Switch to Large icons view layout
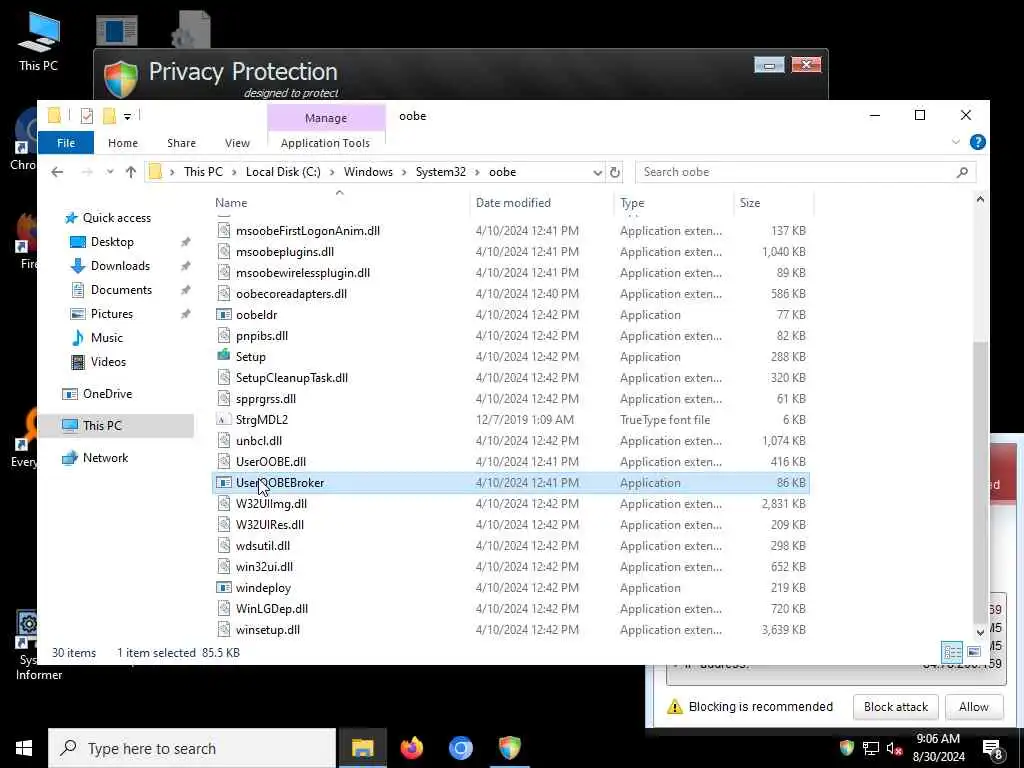1024x768 pixels. 974,652
